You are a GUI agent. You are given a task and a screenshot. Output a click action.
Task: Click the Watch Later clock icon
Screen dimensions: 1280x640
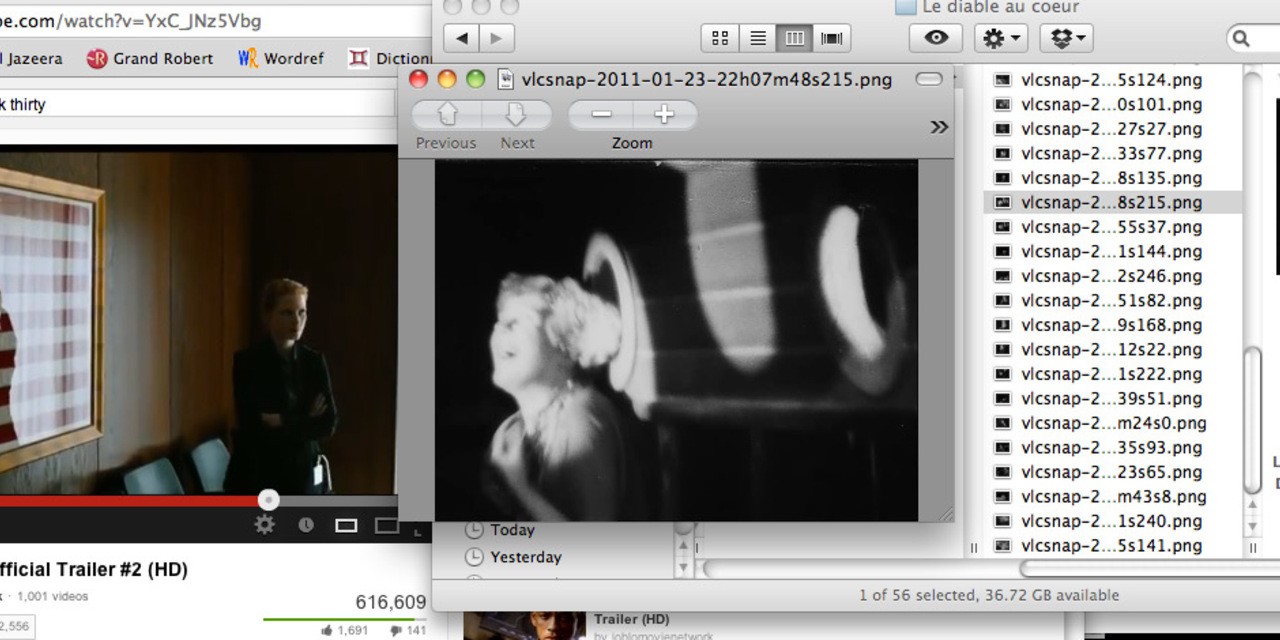(306, 525)
